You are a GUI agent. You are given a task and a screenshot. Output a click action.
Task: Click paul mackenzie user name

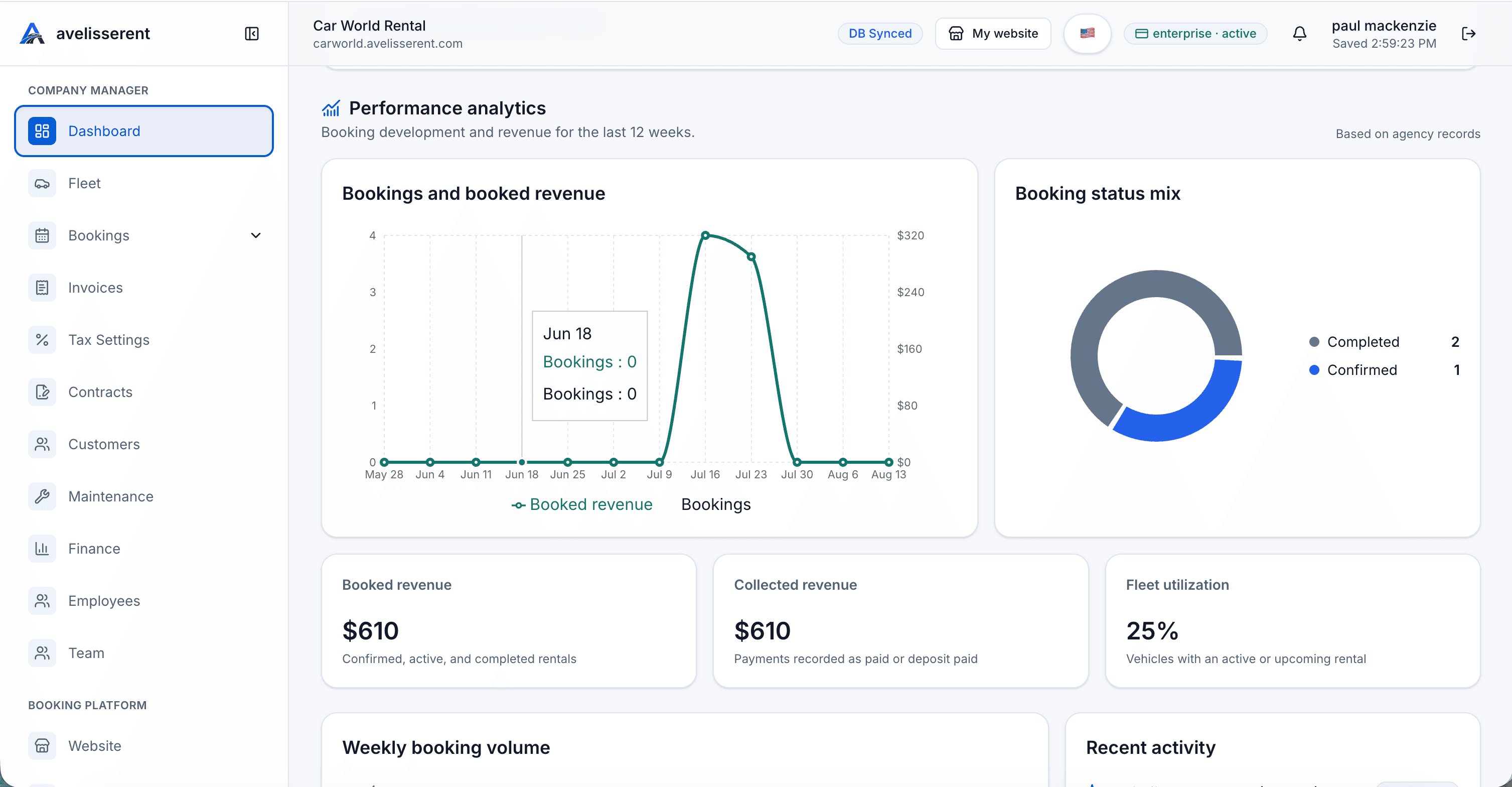(x=1384, y=26)
